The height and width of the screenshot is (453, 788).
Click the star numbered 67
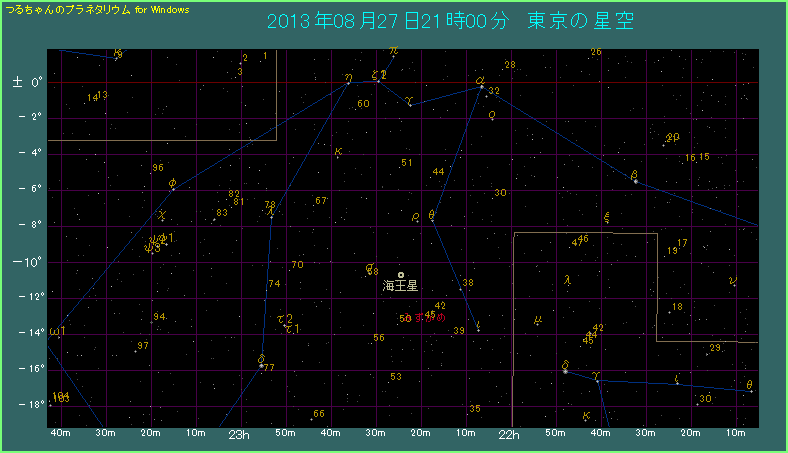[x=320, y=201]
